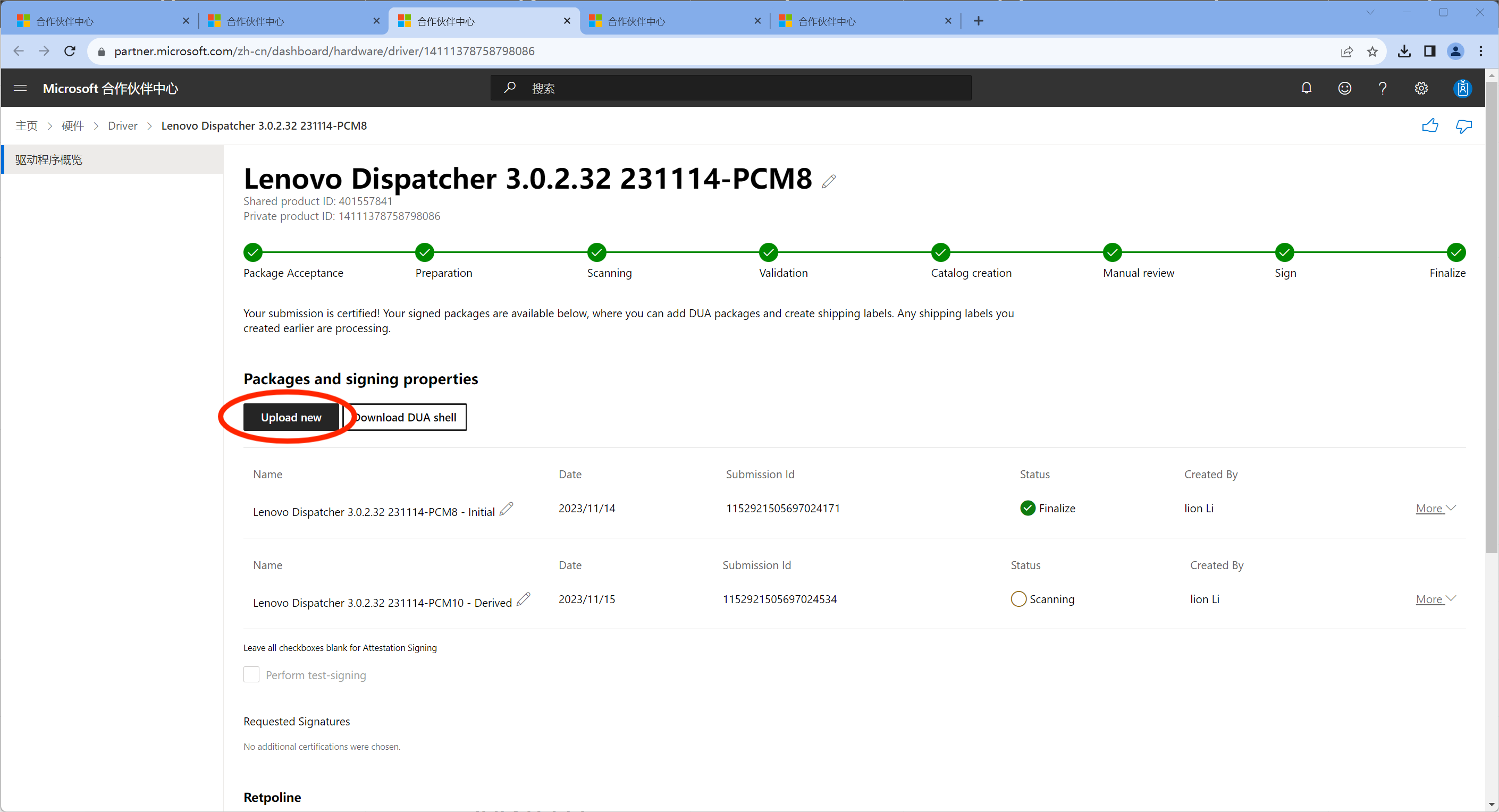This screenshot has height=812, width=1499.
Task: Open the Chrome profile avatar
Action: pos(1455,51)
